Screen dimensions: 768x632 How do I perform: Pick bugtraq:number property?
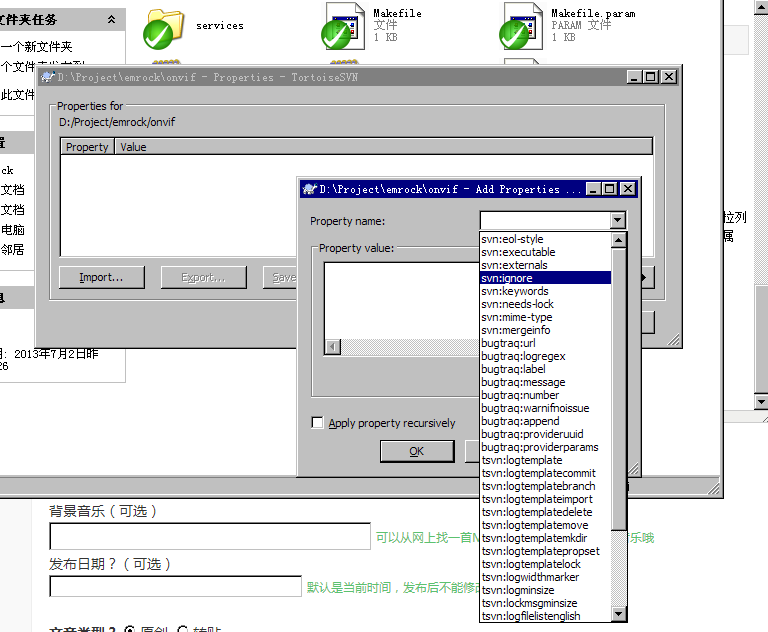[x=546, y=395]
